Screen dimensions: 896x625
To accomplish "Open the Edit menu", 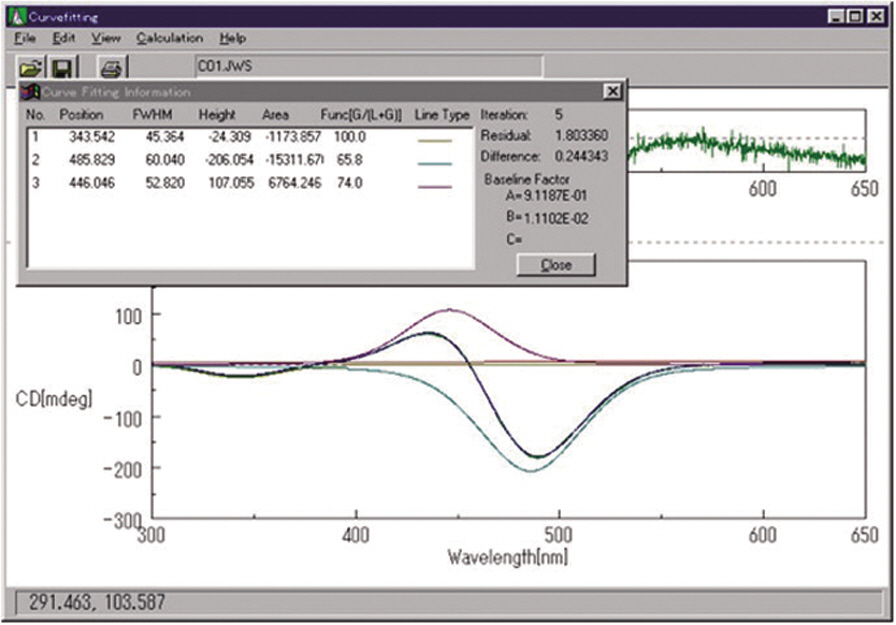I will (x=64, y=38).
